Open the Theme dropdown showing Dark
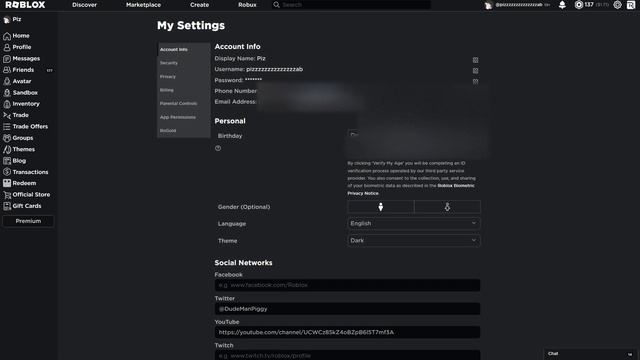Screen dimensions: 640x360 pyautogui.click(x=413, y=240)
